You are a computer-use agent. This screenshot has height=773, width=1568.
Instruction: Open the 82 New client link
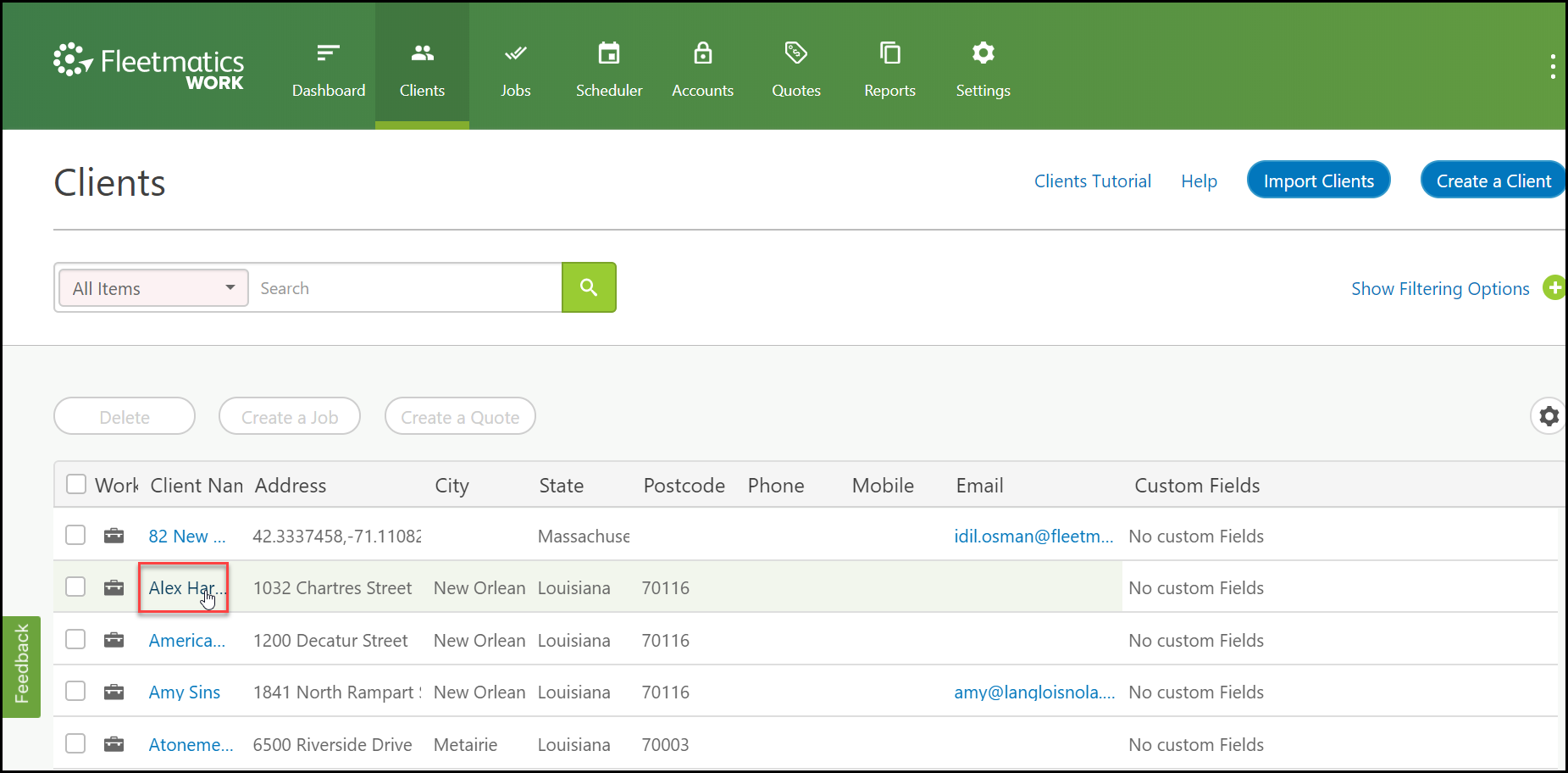pyautogui.click(x=187, y=536)
